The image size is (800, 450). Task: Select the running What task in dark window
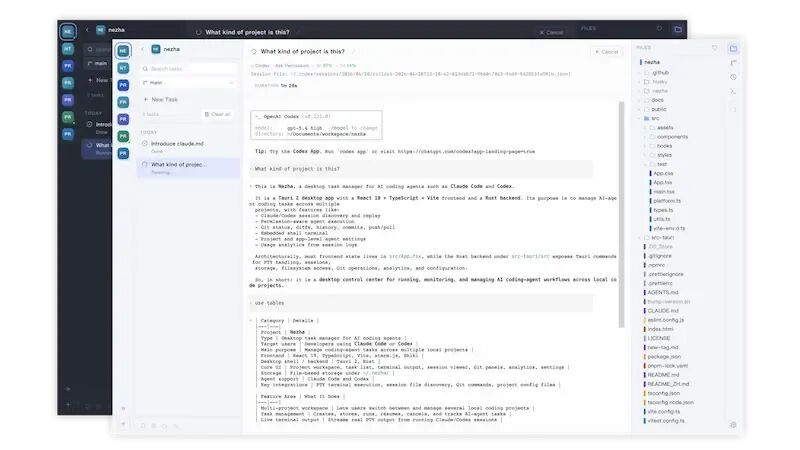[97, 148]
